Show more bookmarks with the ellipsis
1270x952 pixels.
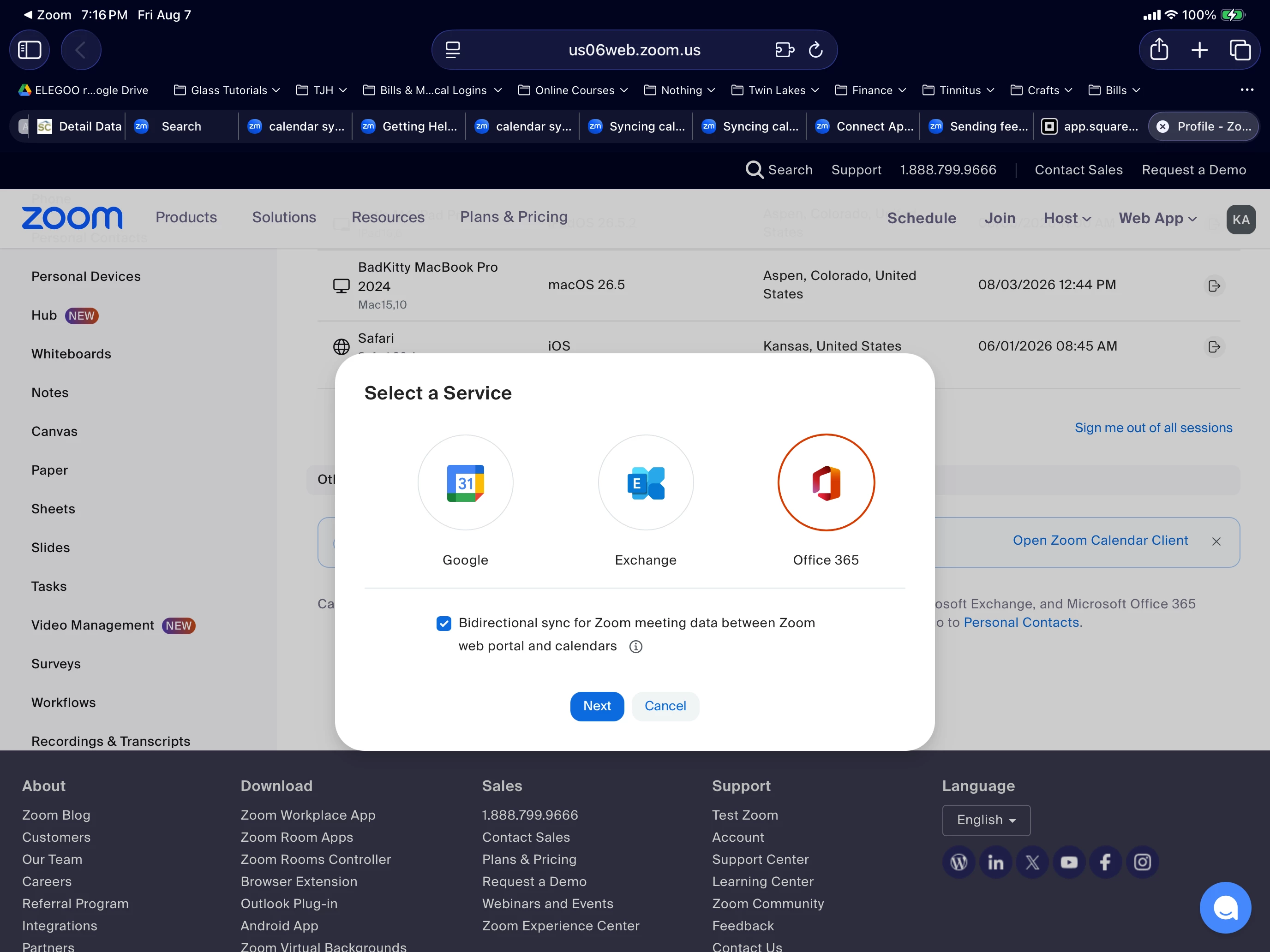tap(1246, 90)
